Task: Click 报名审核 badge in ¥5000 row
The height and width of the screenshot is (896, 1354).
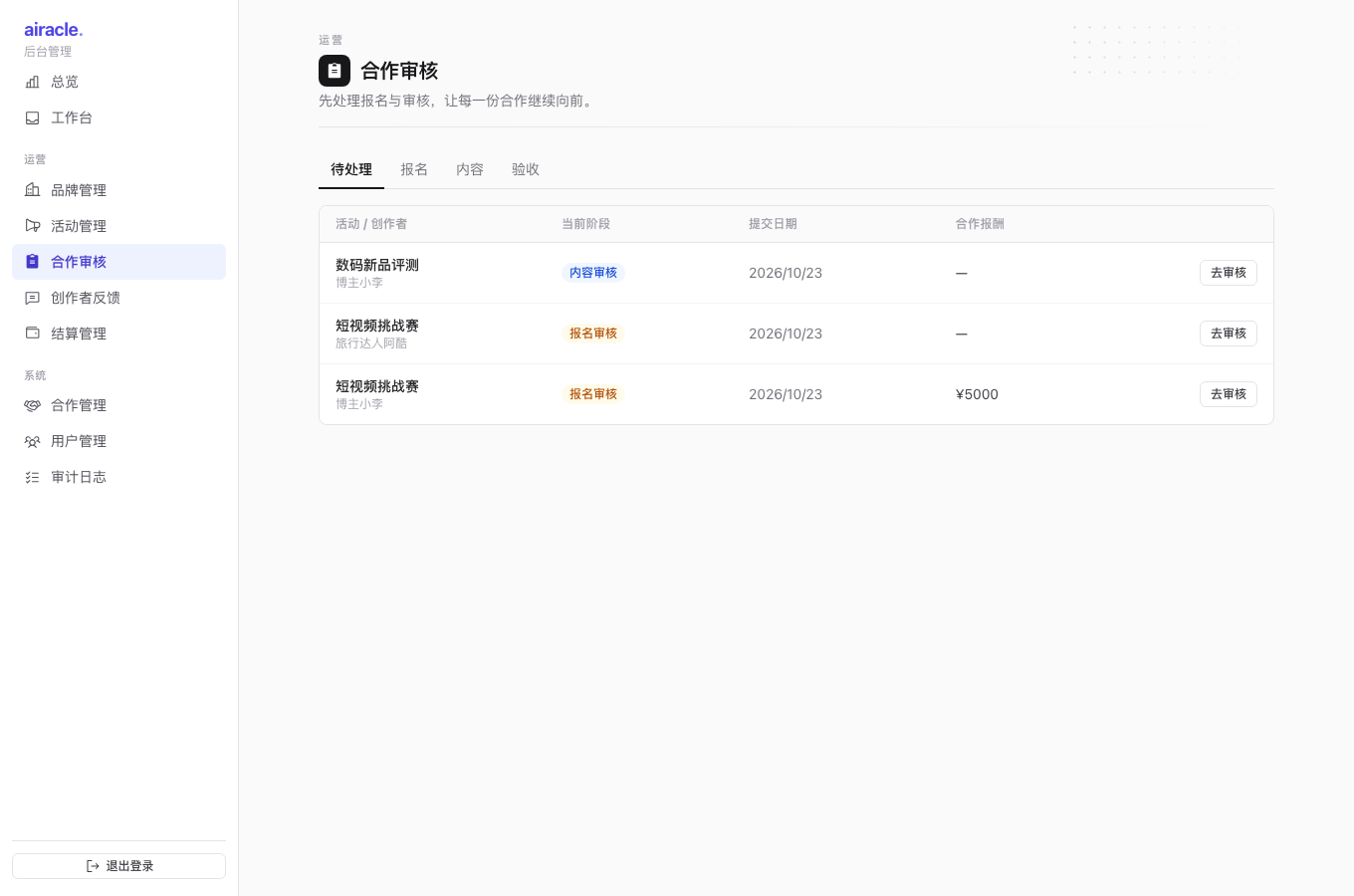Action: [593, 394]
